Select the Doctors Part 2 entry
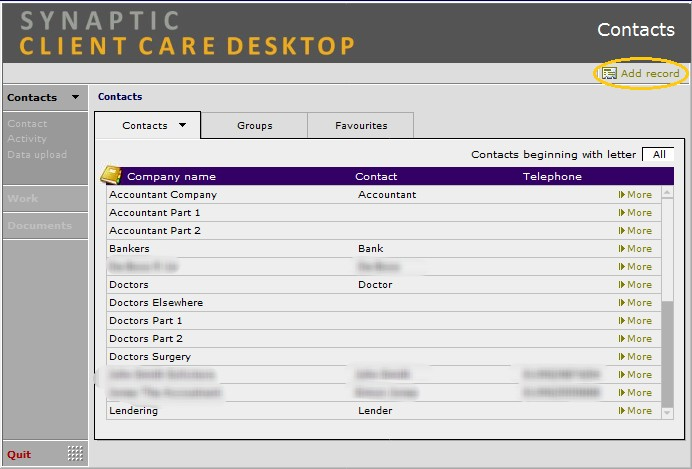 pos(146,339)
